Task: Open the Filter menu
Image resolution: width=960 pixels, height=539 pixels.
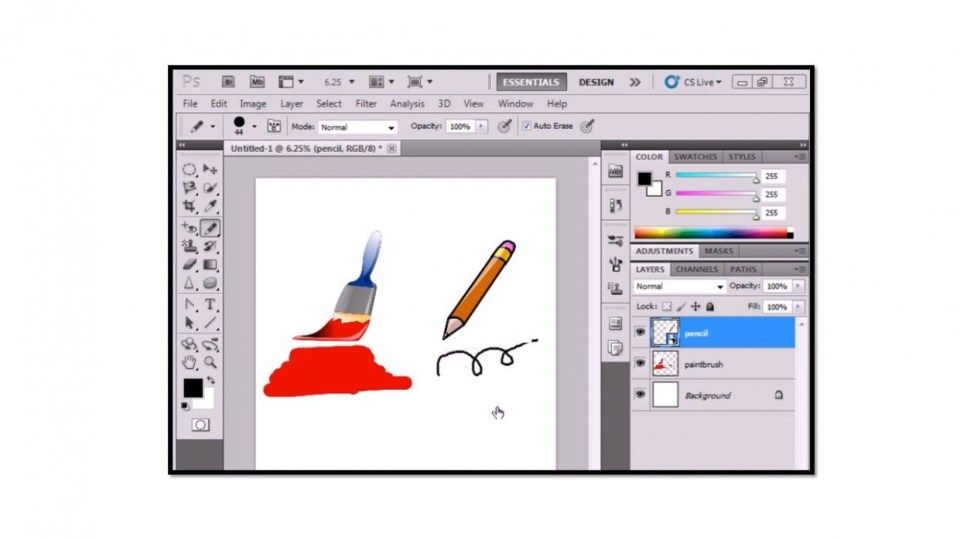Action: [x=366, y=104]
